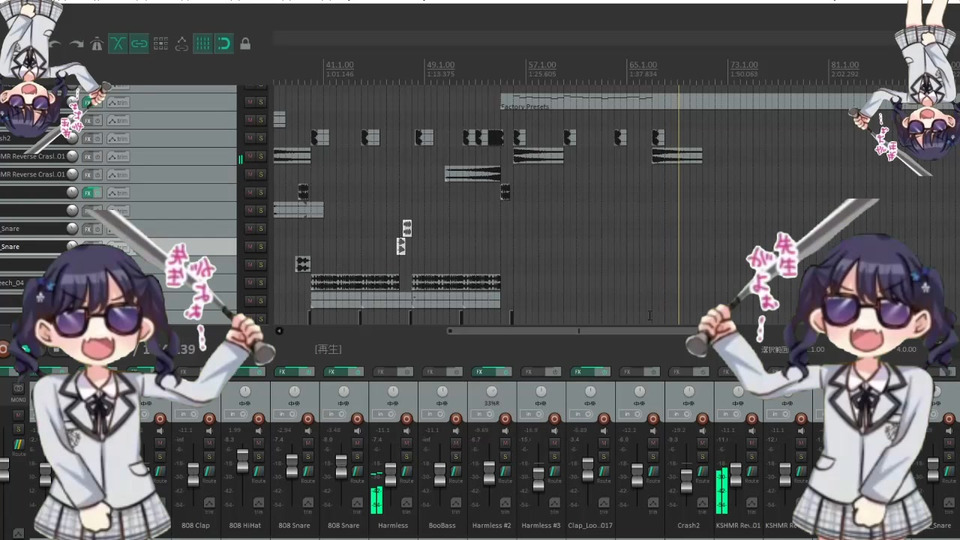Toggle FX bypass power button on Harmless #2 channel
The width and height of the screenshot is (960, 540).
click(506, 372)
